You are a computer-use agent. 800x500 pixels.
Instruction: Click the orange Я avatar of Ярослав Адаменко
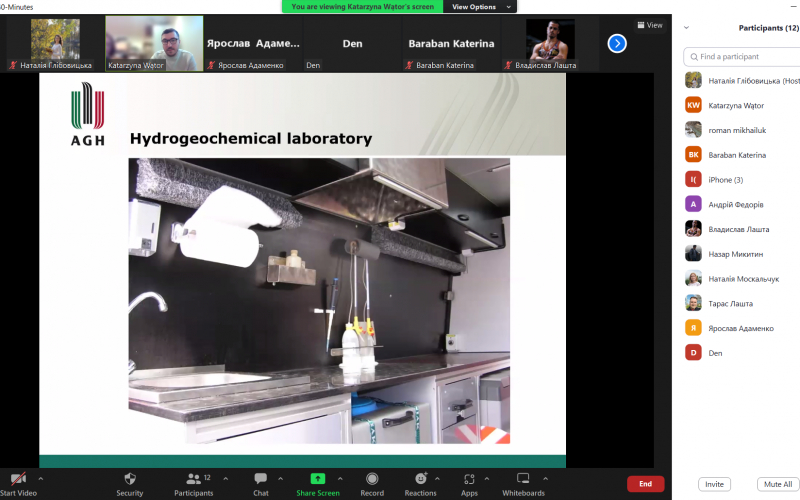point(693,328)
